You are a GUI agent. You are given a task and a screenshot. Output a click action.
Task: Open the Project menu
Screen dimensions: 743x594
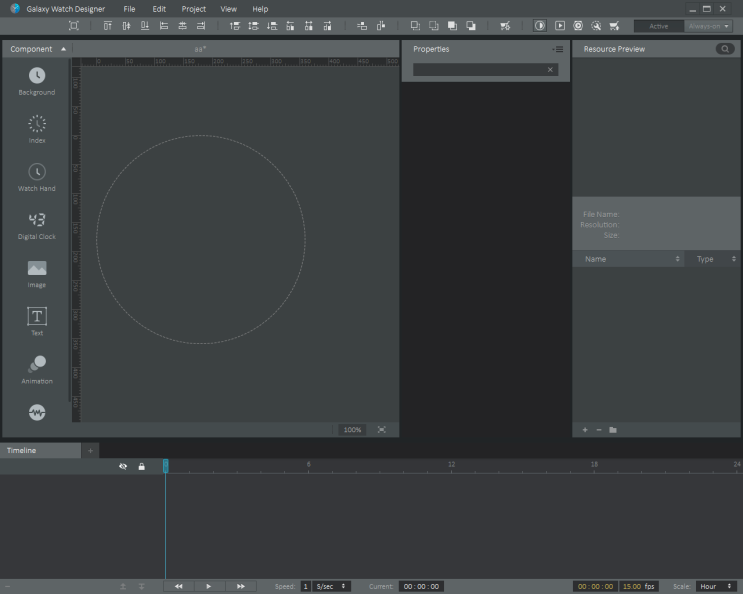(x=194, y=9)
